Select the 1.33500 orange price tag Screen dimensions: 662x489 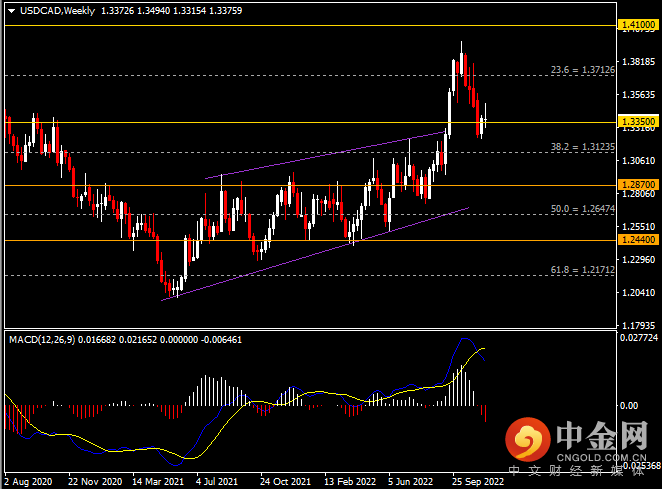(637, 122)
